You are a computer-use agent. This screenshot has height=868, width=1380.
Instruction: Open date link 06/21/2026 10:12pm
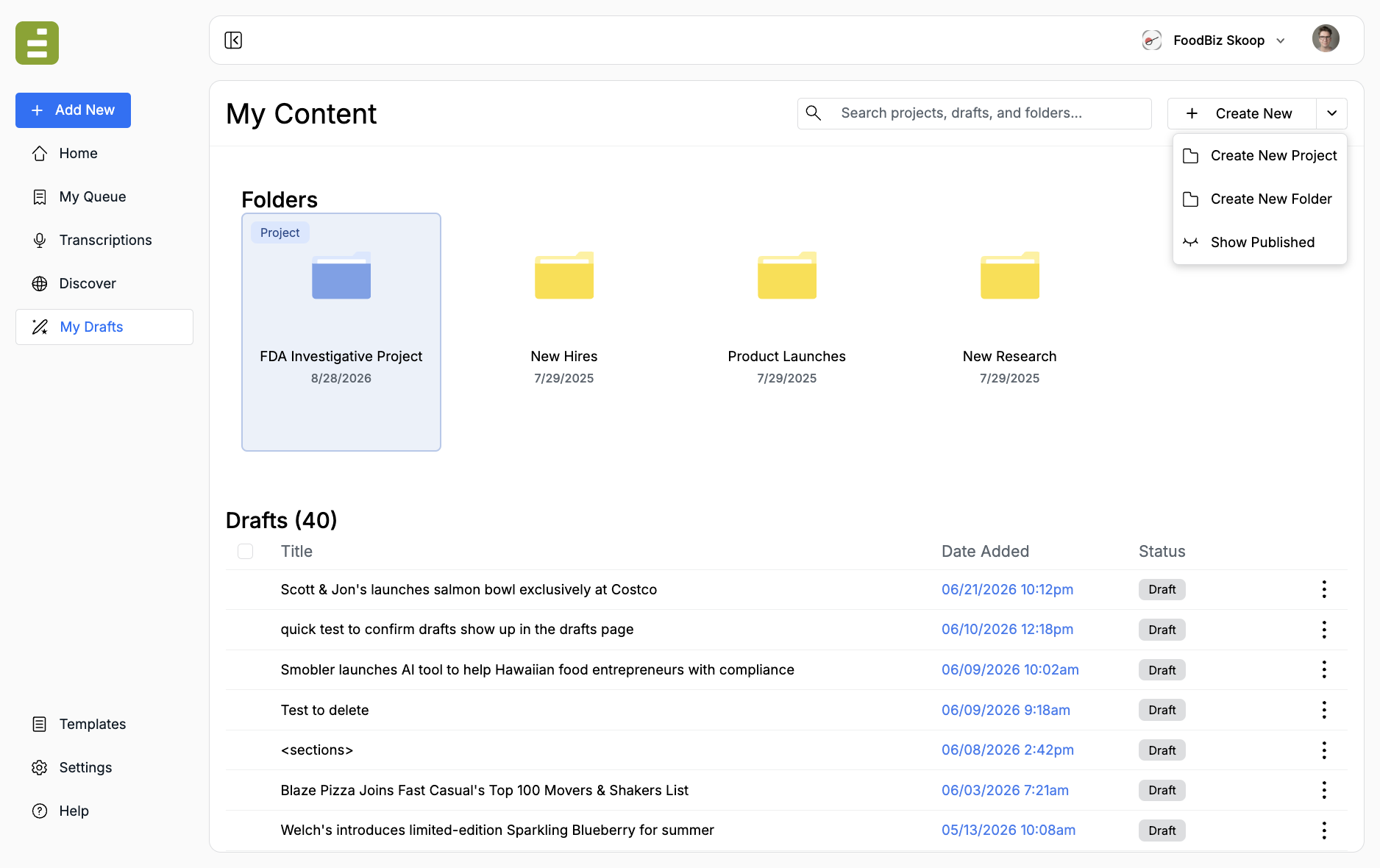1007,589
